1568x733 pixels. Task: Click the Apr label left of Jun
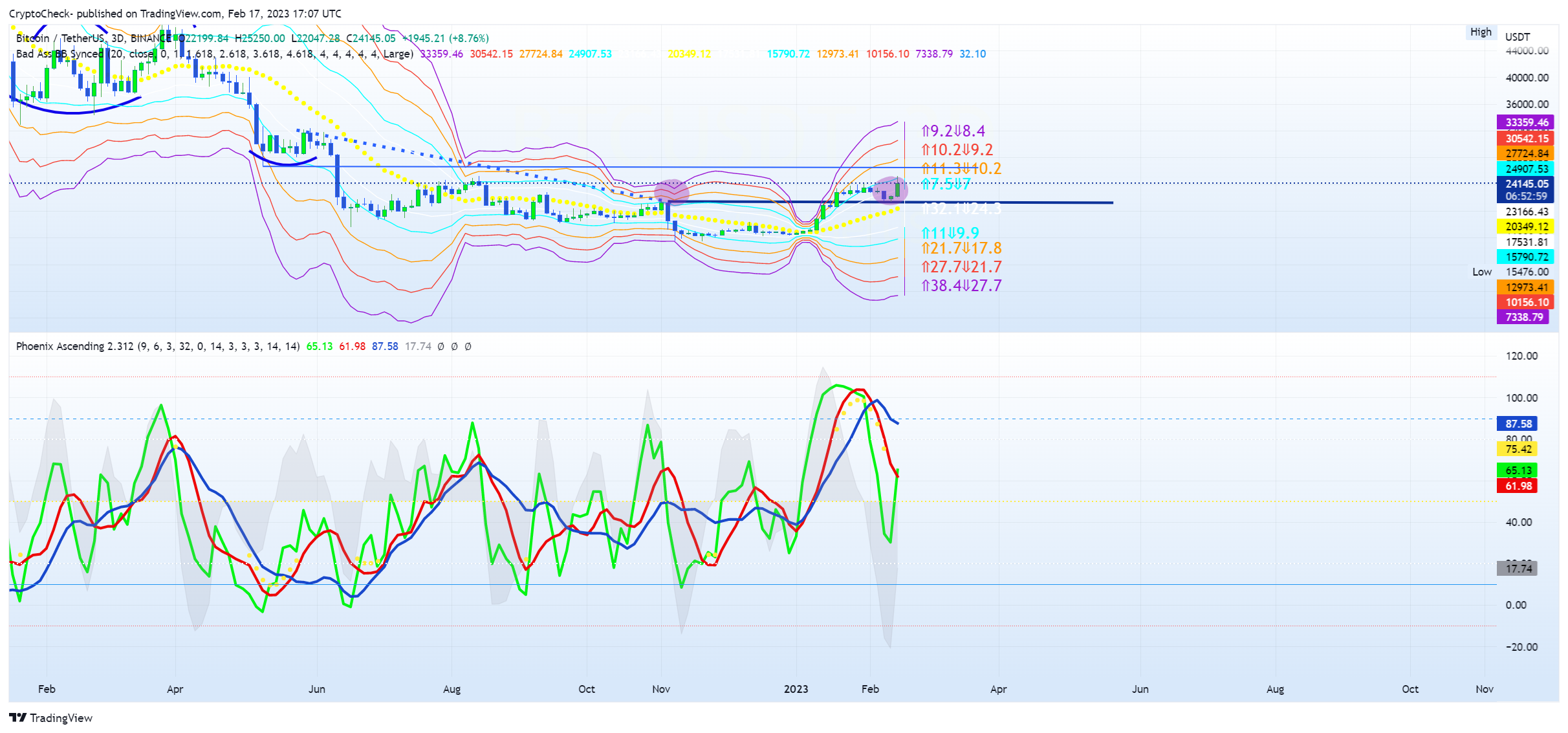(175, 689)
